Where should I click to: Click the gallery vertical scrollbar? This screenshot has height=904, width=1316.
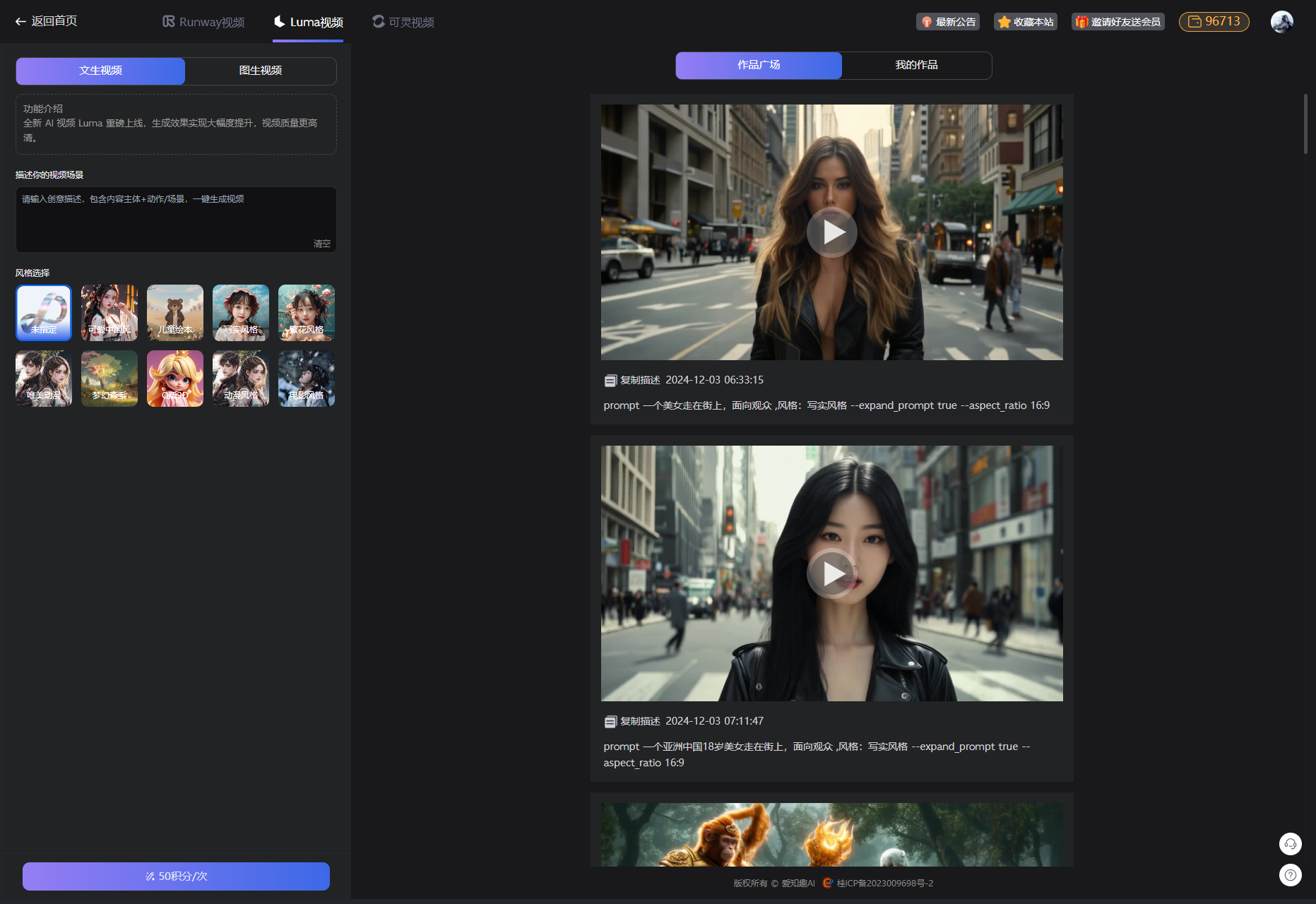1305,124
